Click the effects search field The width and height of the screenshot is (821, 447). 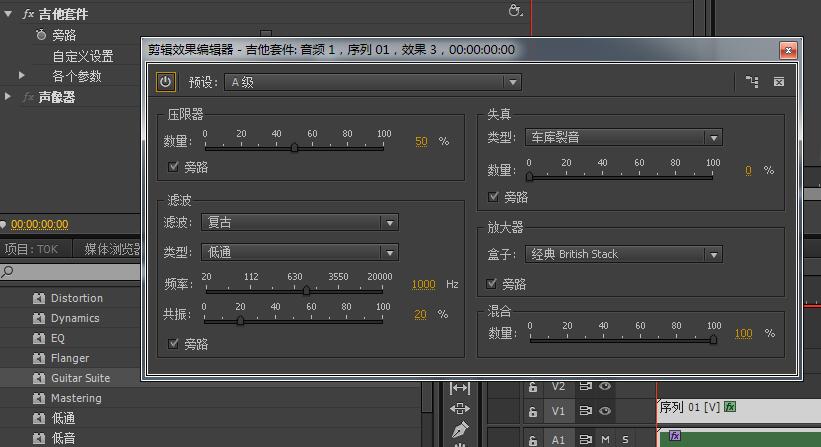pyautogui.click(x=70, y=272)
